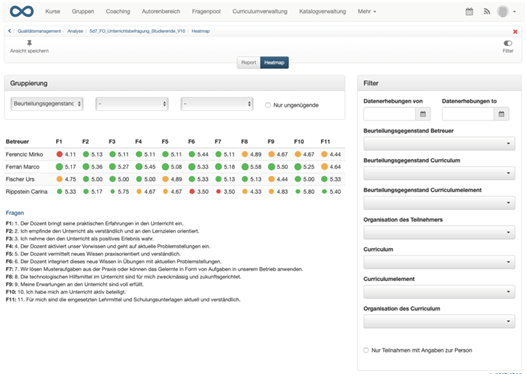Click orange dot for Fischer Urs F1

pyautogui.click(x=59, y=179)
